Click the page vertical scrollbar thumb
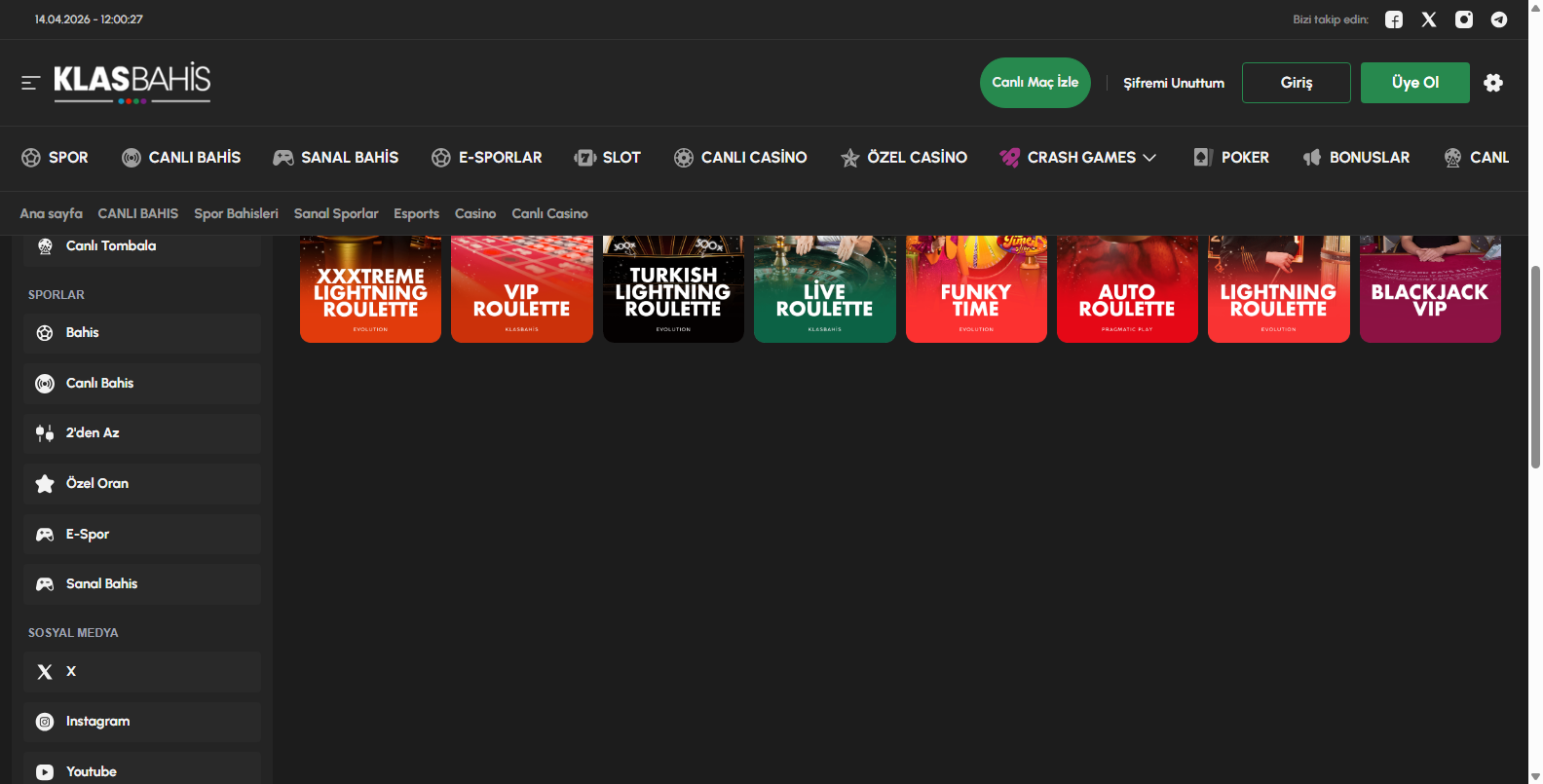Screen dimensions: 1543x784 [1535, 367]
